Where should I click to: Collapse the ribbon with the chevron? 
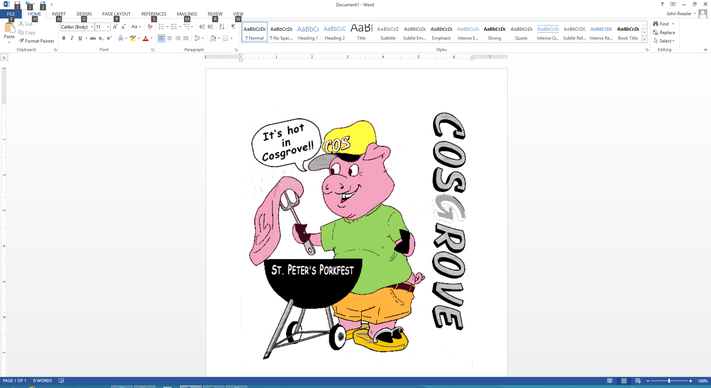click(705, 50)
